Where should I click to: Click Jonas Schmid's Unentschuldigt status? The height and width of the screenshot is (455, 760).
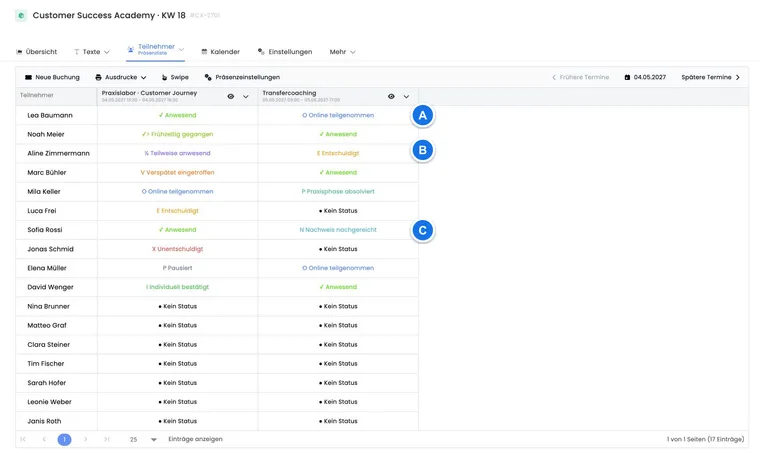(x=177, y=249)
